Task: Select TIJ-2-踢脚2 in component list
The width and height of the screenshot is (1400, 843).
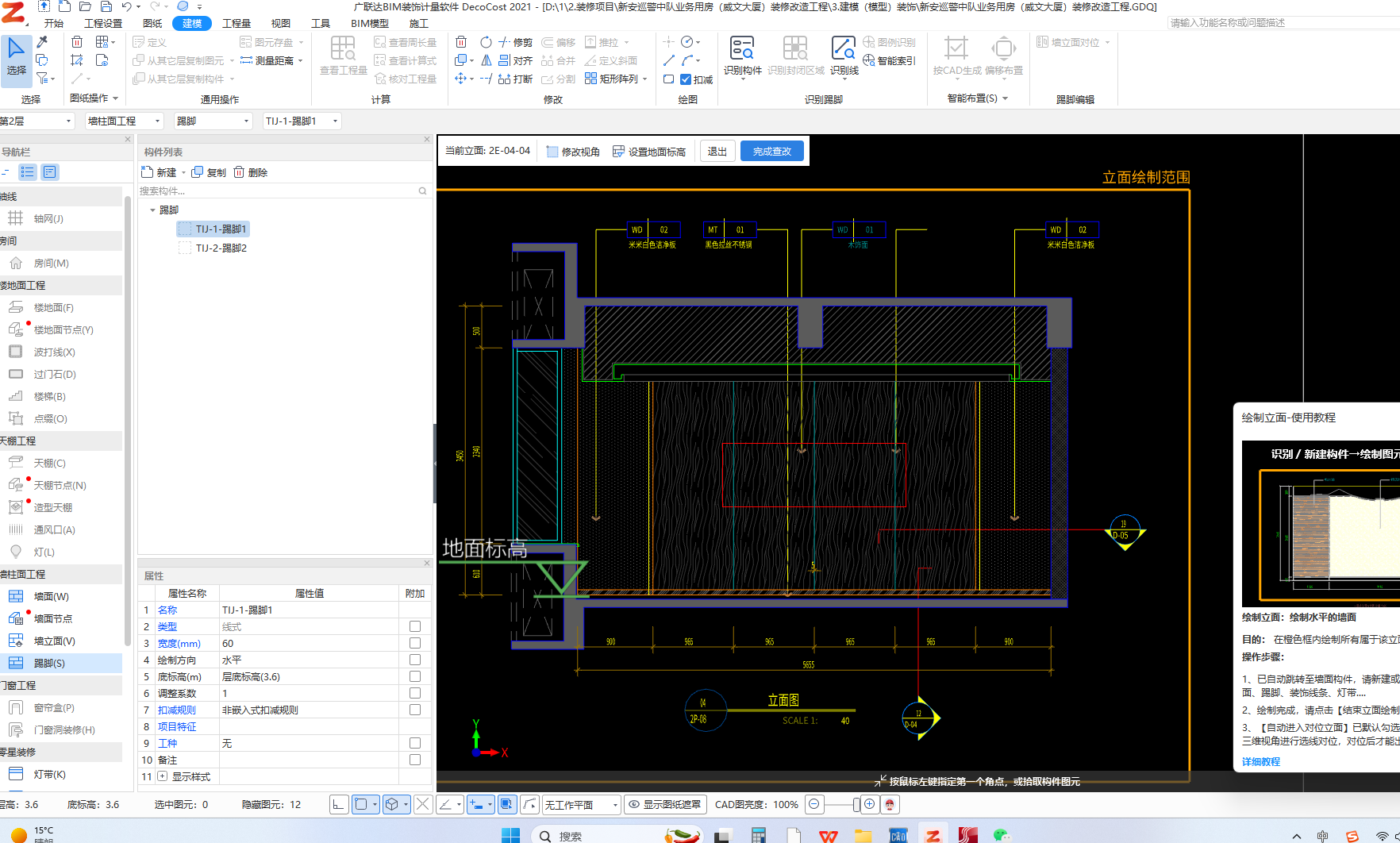Action: click(221, 248)
